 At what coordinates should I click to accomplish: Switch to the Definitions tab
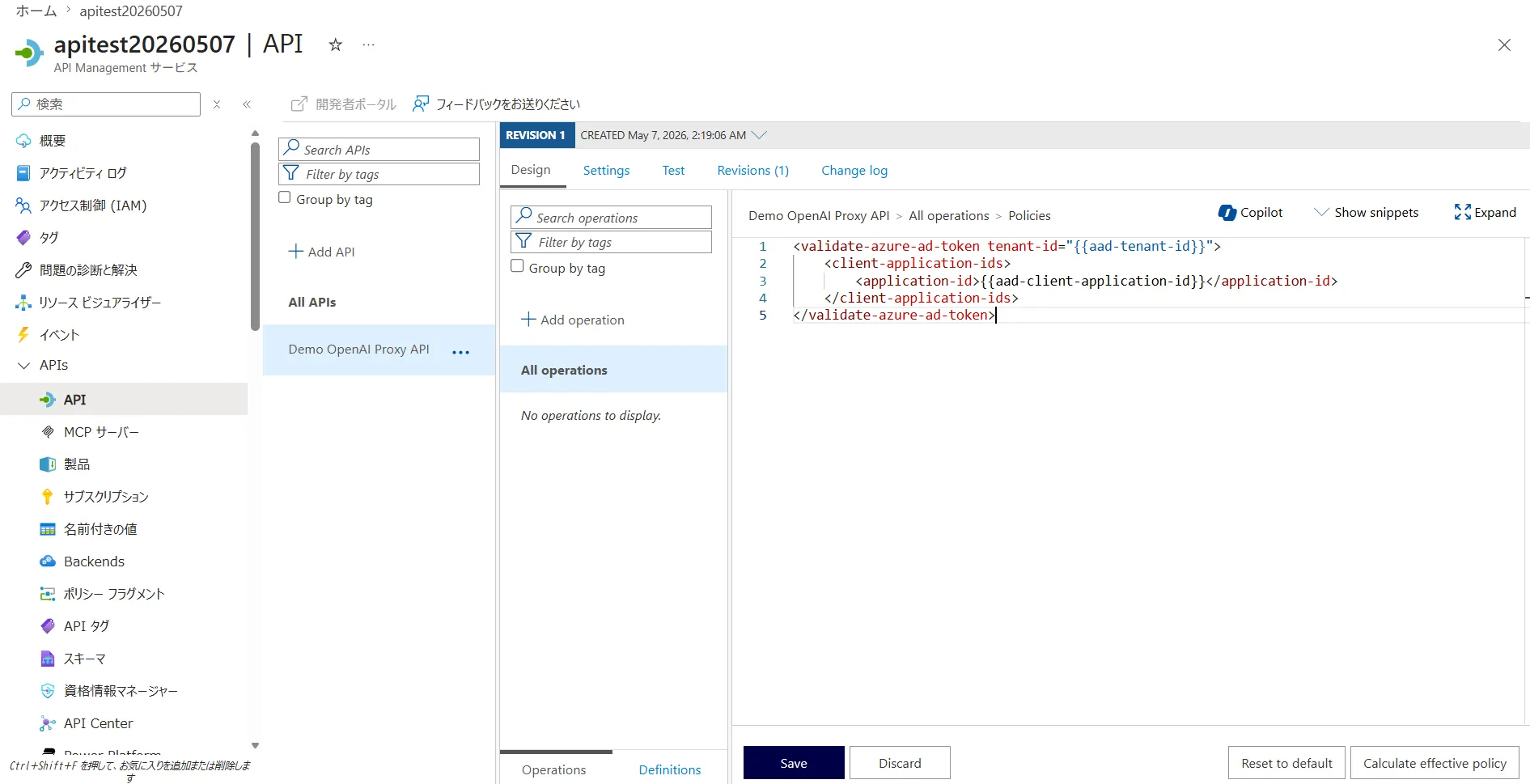(x=670, y=770)
